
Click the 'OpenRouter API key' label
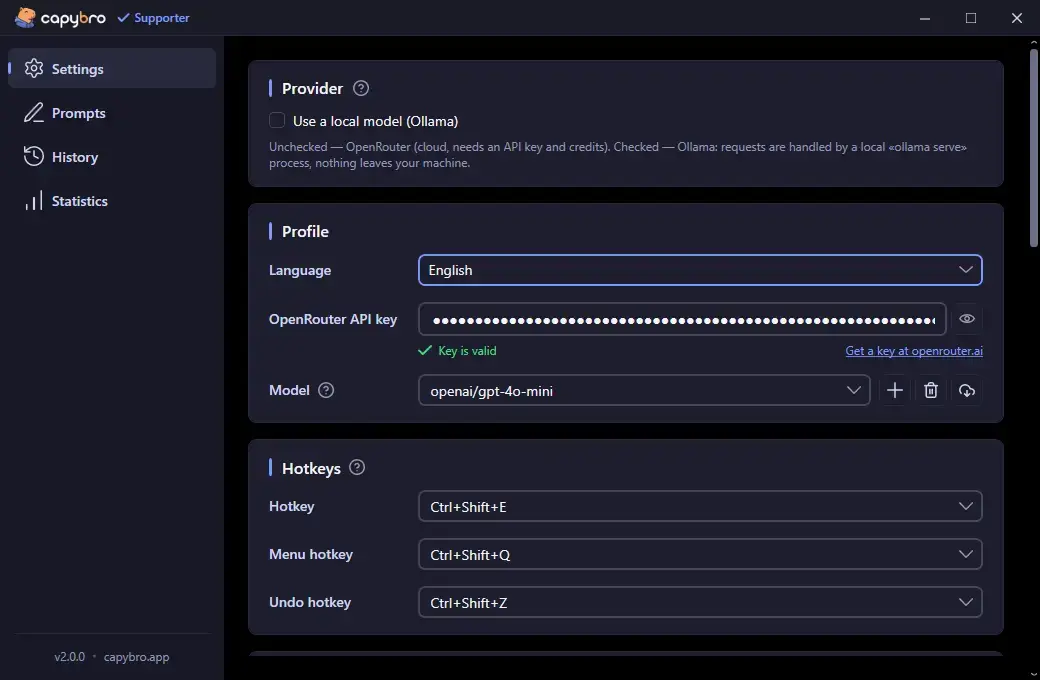[x=333, y=319]
